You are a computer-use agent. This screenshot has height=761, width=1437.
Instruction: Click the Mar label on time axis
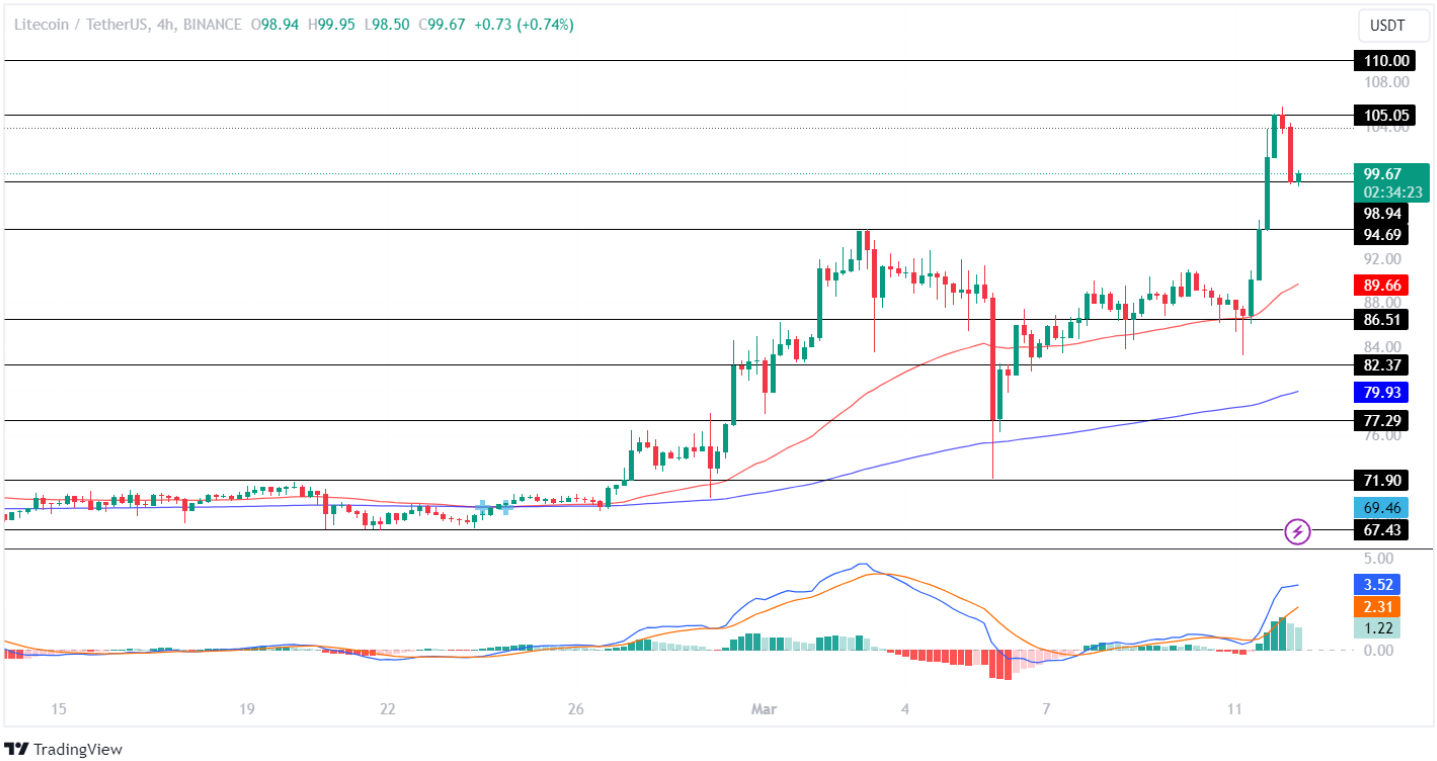pyautogui.click(x=763, y=709)
